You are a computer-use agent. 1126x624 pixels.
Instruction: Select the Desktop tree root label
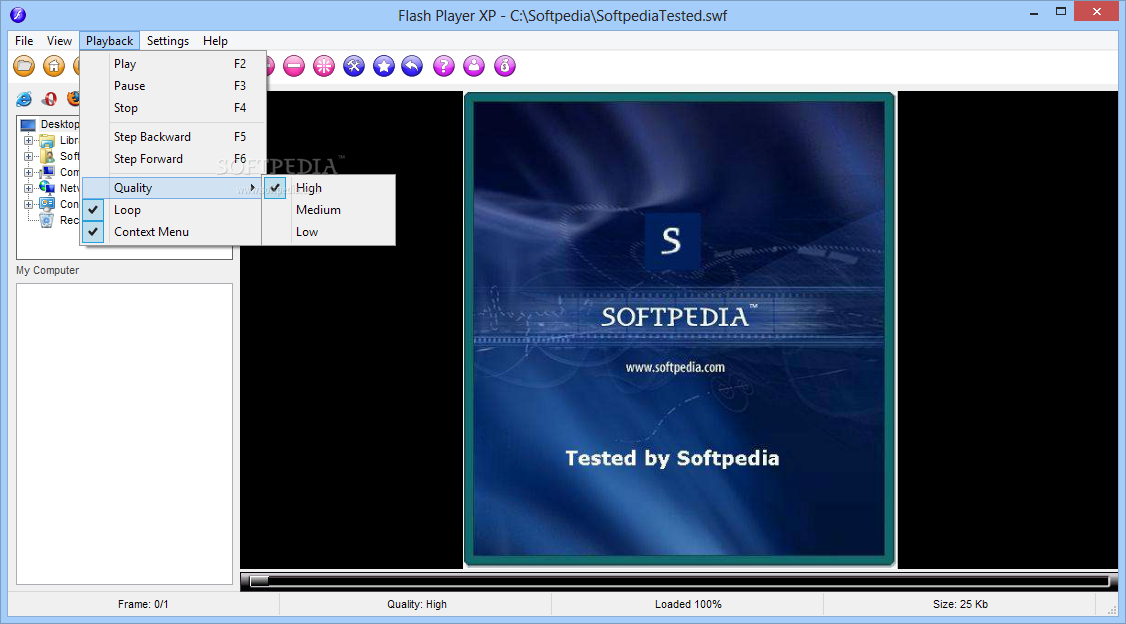coord(60,124)
